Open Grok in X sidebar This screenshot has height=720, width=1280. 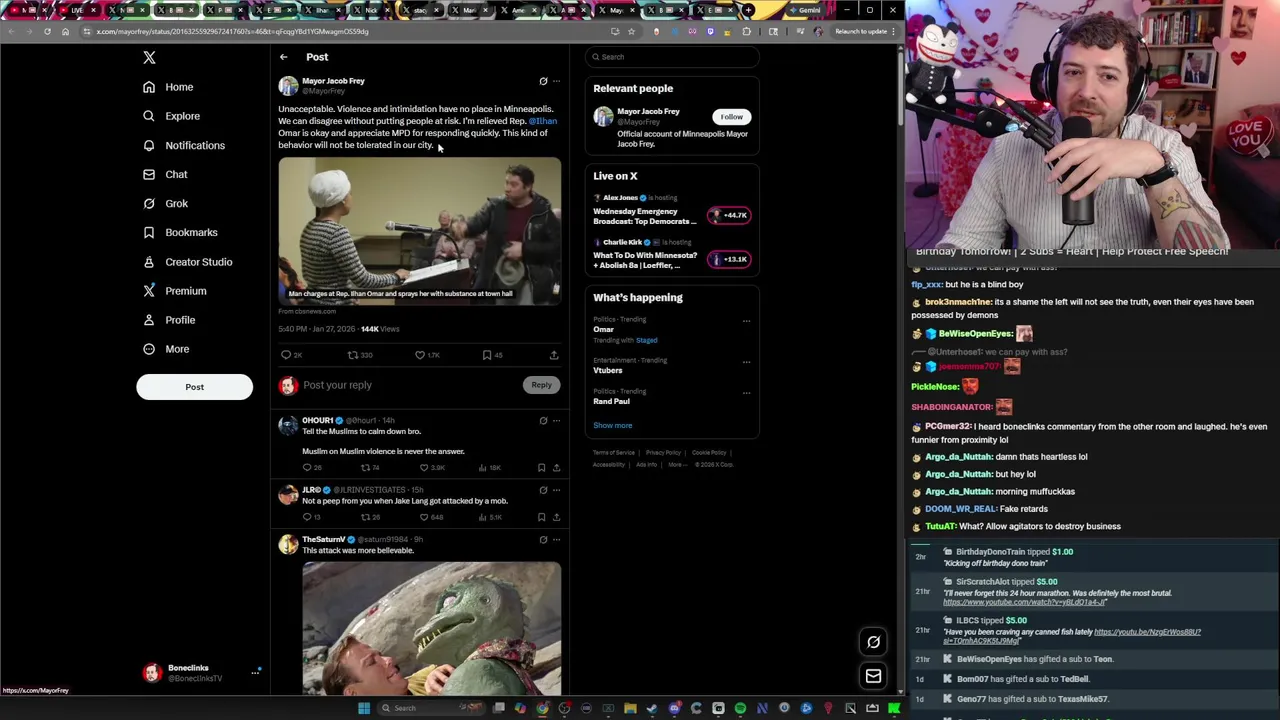[165, 203]
